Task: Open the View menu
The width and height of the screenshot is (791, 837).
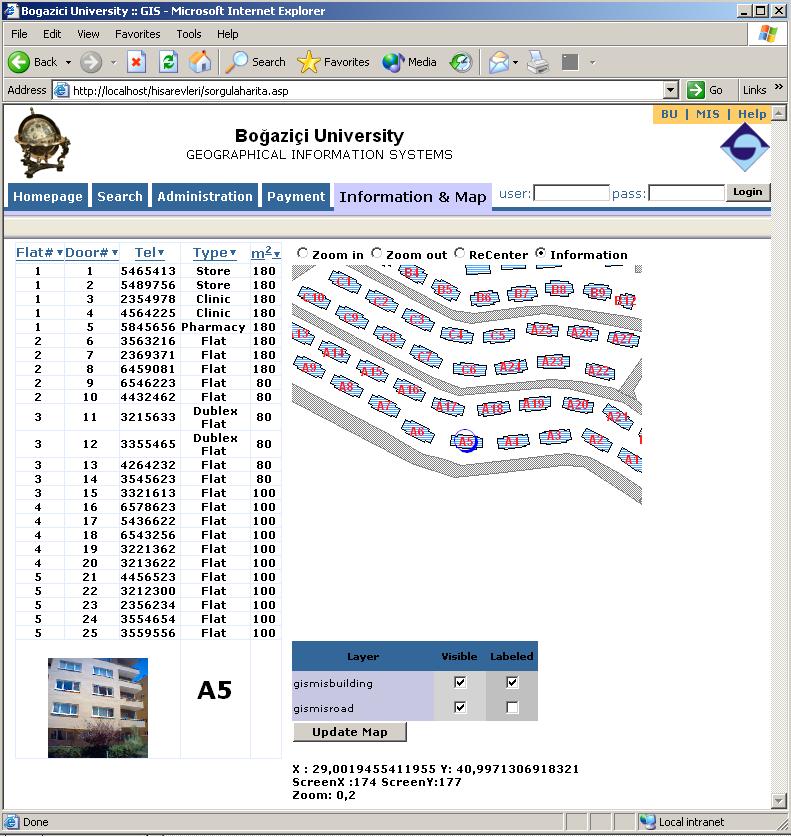Action: (x=88, y=34)
